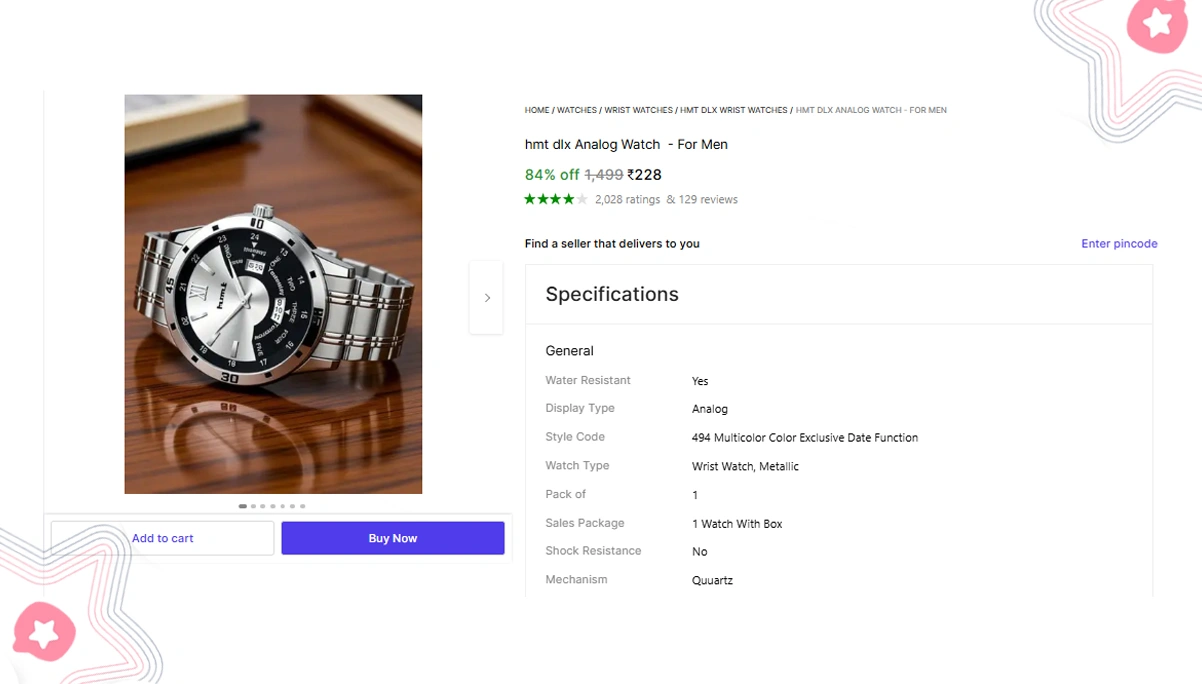The height and width of the screenshot is (684, 1202).
Task: Select the last carousel dot
Action: (302, 506)
